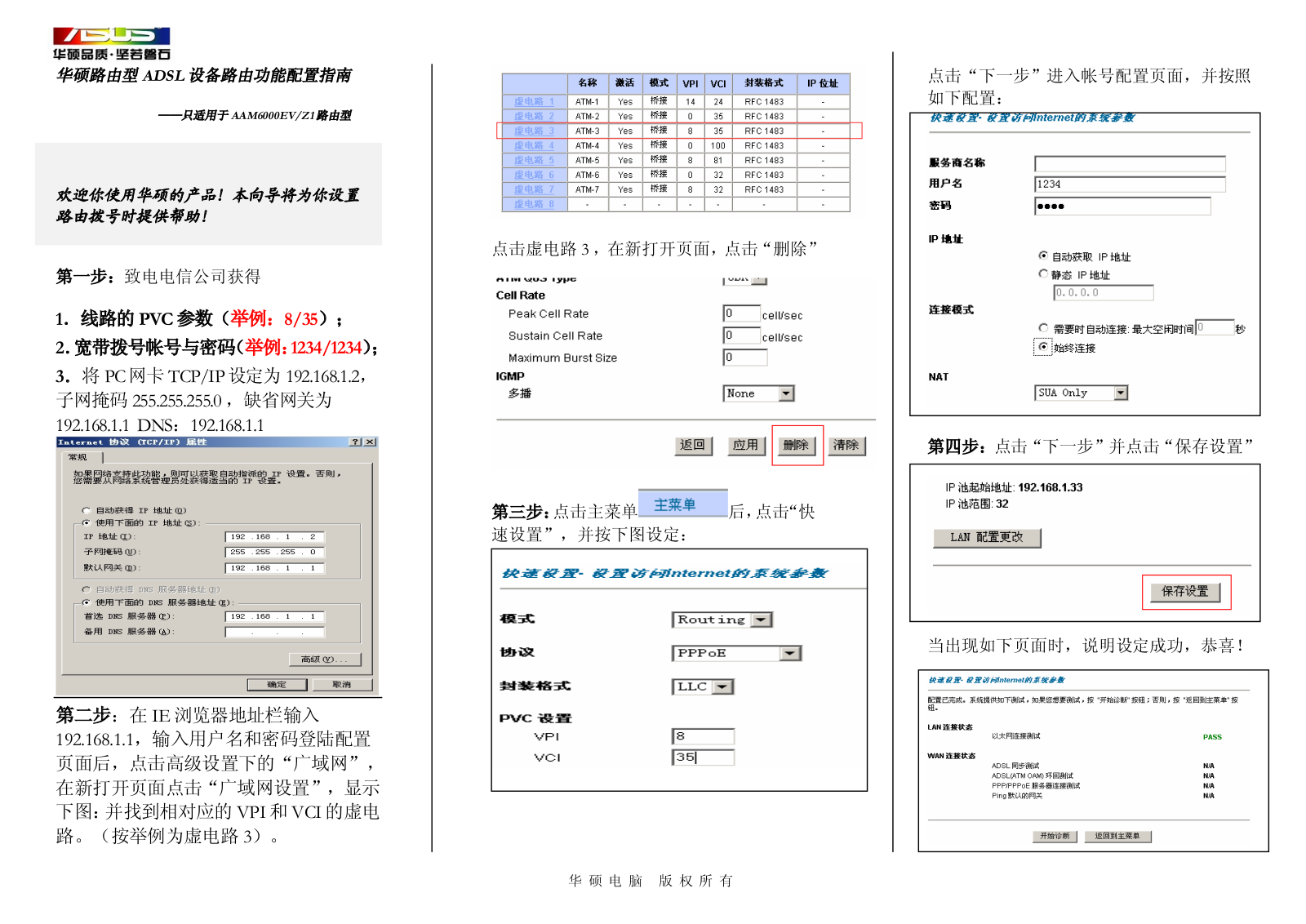The height and width of the screenshot is (924, 1306).
Task: Click the 清除 button
Action: [846, 446]
